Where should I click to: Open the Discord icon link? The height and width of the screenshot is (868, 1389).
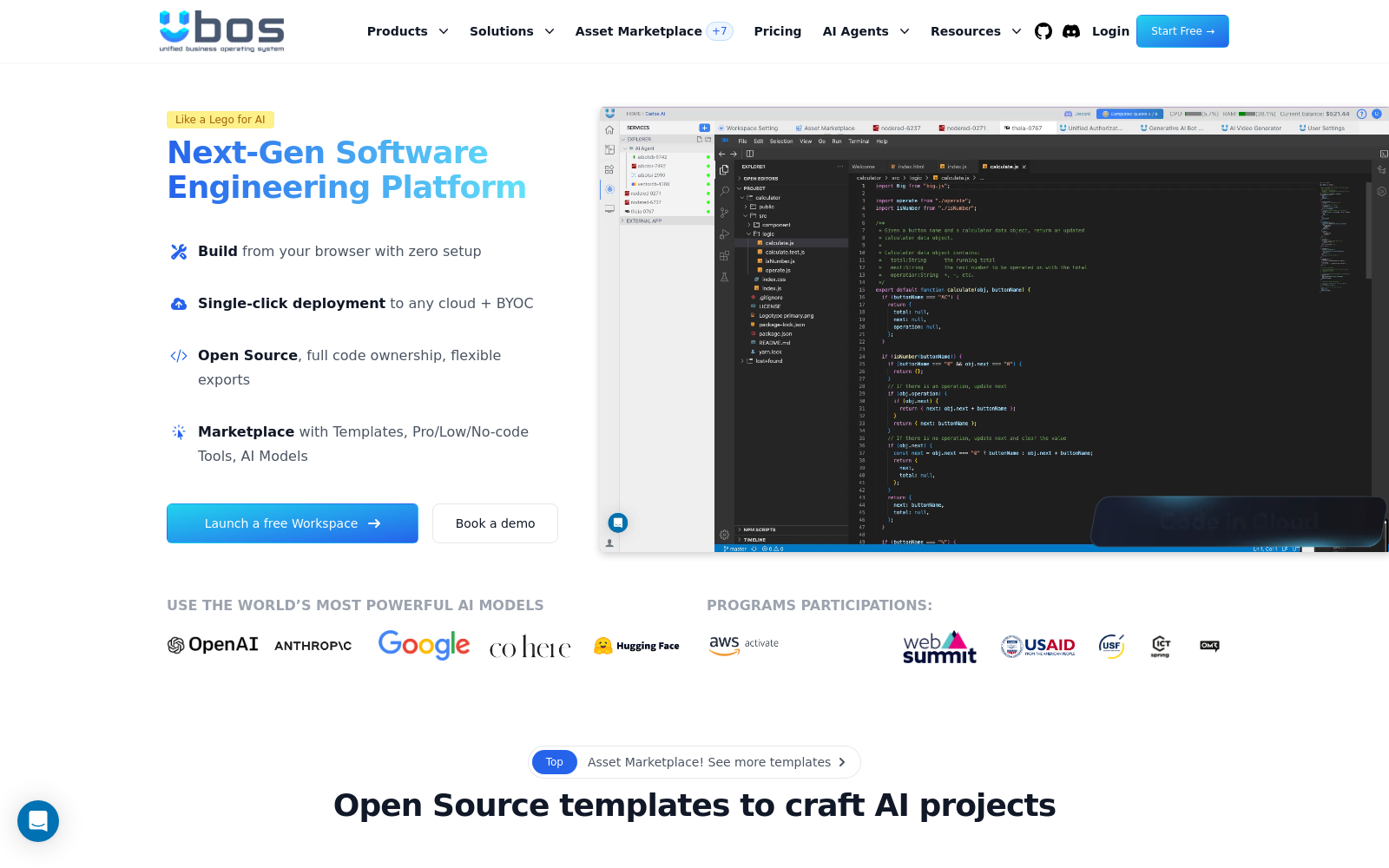coord(1071,31)
